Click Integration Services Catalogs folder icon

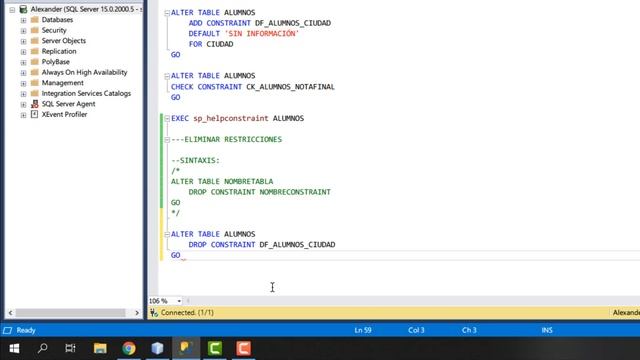point(35,93)
